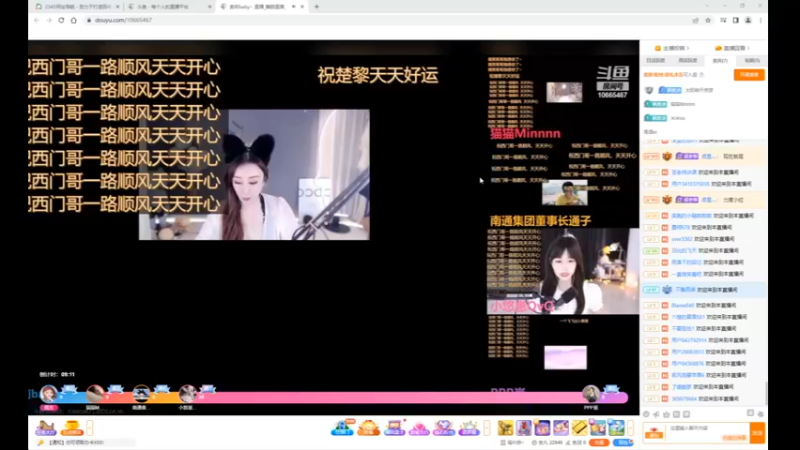This screenshot has width=800, height=450.
Task: Click the first avatar on the PK progress bar
Action: [49, 394]
